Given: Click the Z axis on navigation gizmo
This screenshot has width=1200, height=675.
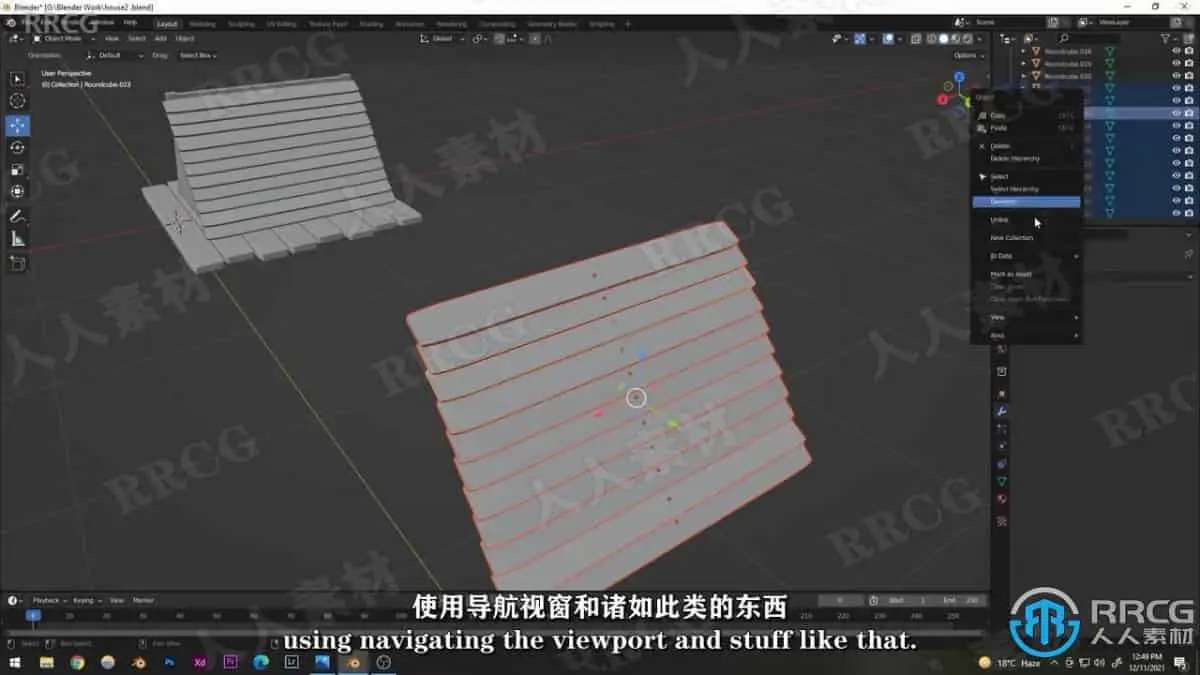Looking at the screenshot, I should point(958,77).
